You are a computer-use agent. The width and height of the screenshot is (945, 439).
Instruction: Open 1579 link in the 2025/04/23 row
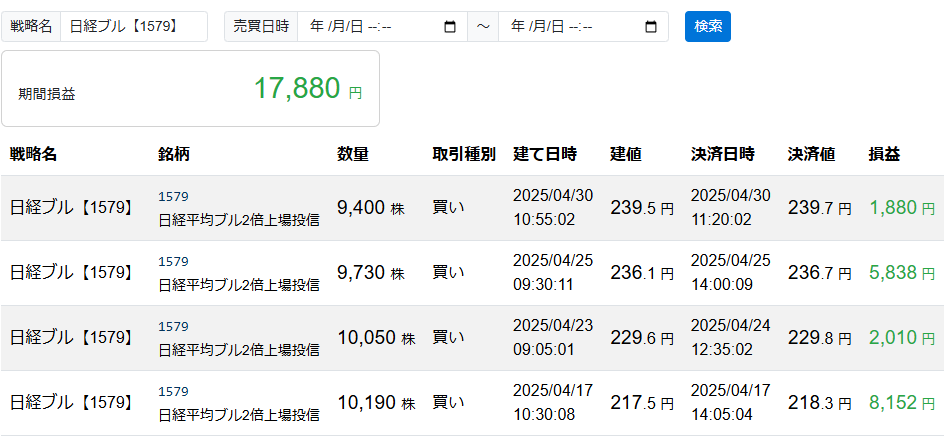pyautogui.click(x=174, y=327)
